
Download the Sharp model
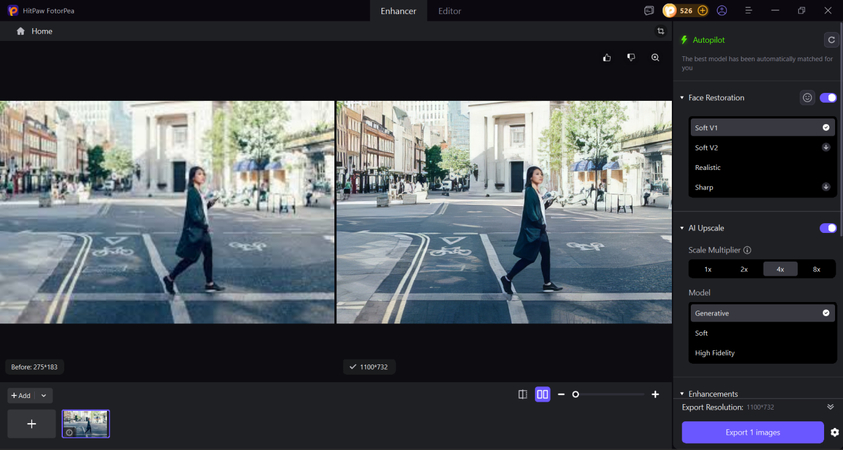pyautogui.click(x=826, y=187)
